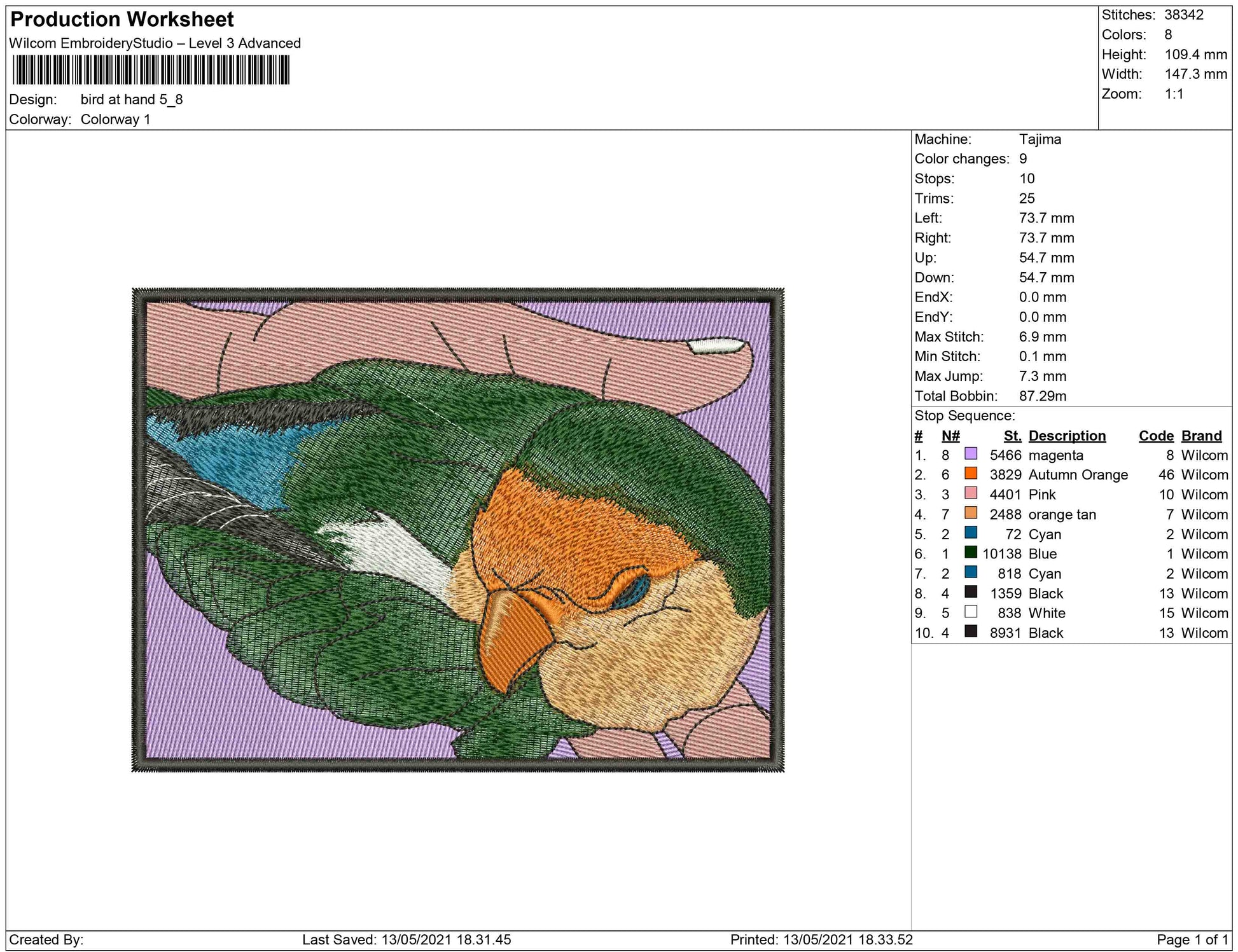Click the White swatch in stop 9

coord(971,612)
